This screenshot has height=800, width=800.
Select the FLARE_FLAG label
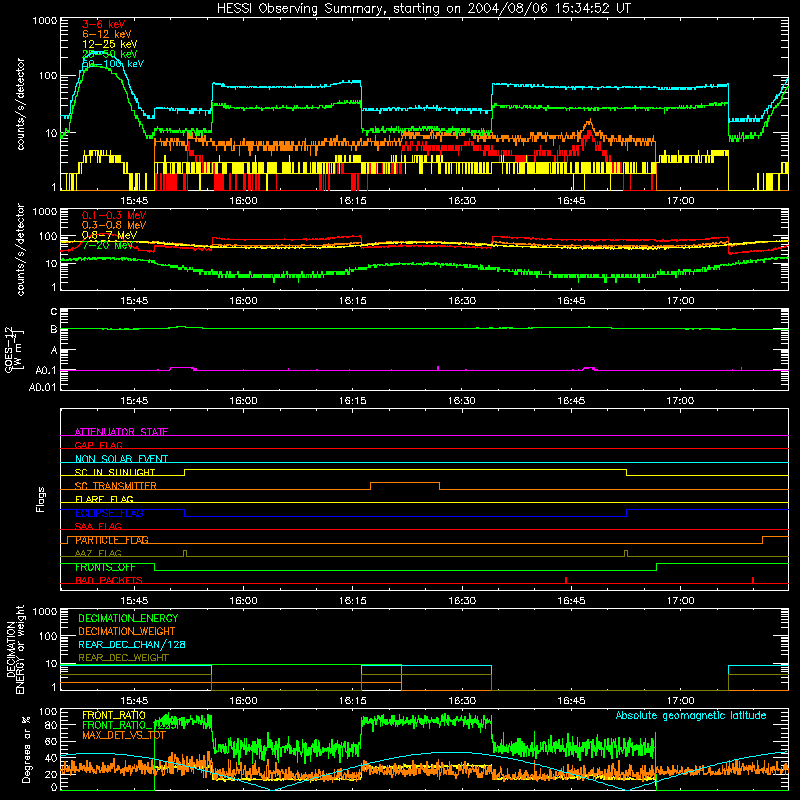point(104,499)
